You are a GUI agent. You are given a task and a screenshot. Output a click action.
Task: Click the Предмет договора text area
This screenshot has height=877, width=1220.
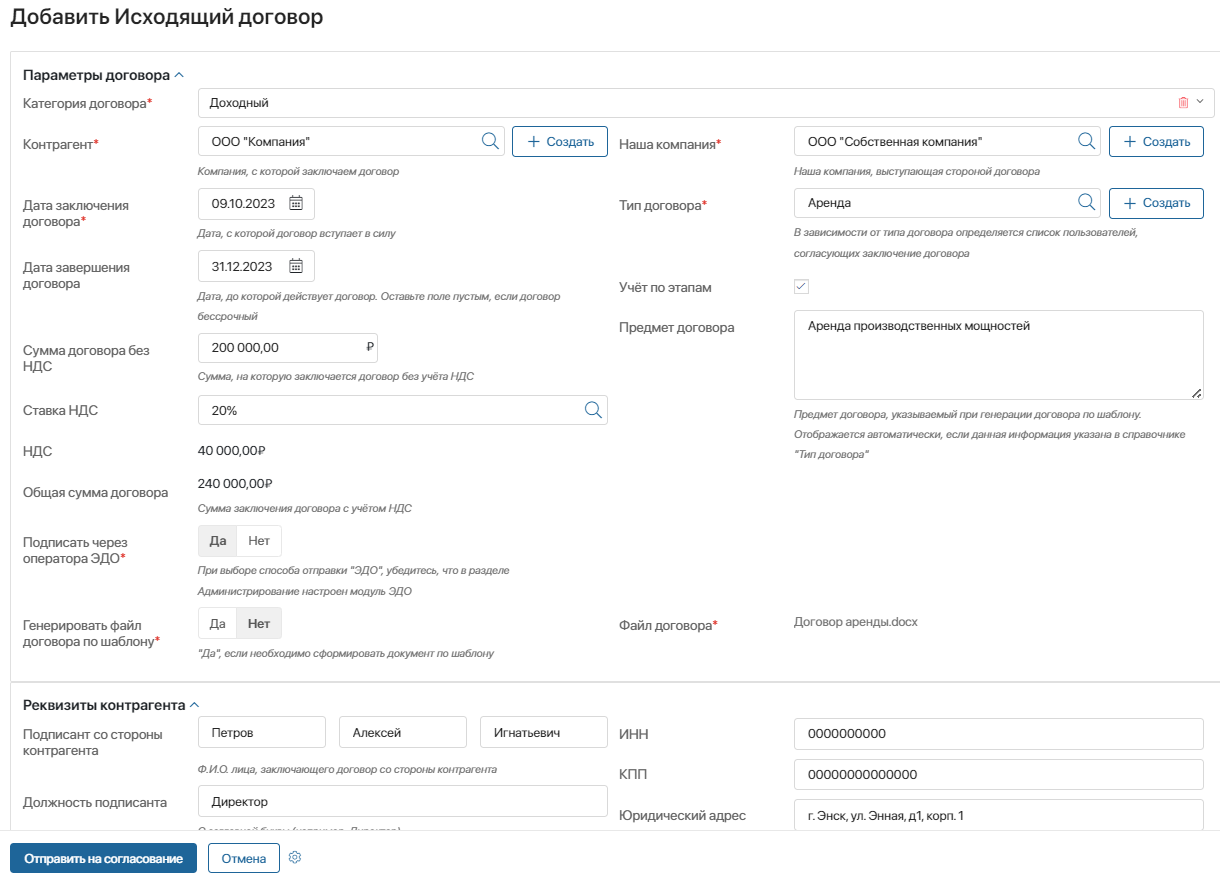click(x=999, y=355)
